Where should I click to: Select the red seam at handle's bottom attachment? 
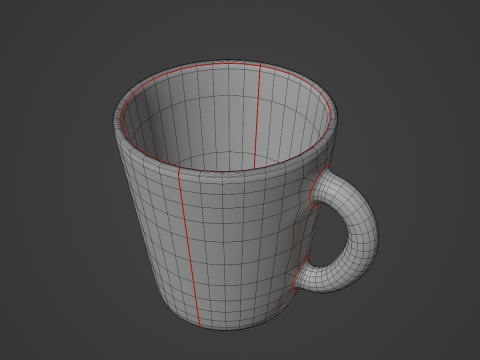(300, 274)
